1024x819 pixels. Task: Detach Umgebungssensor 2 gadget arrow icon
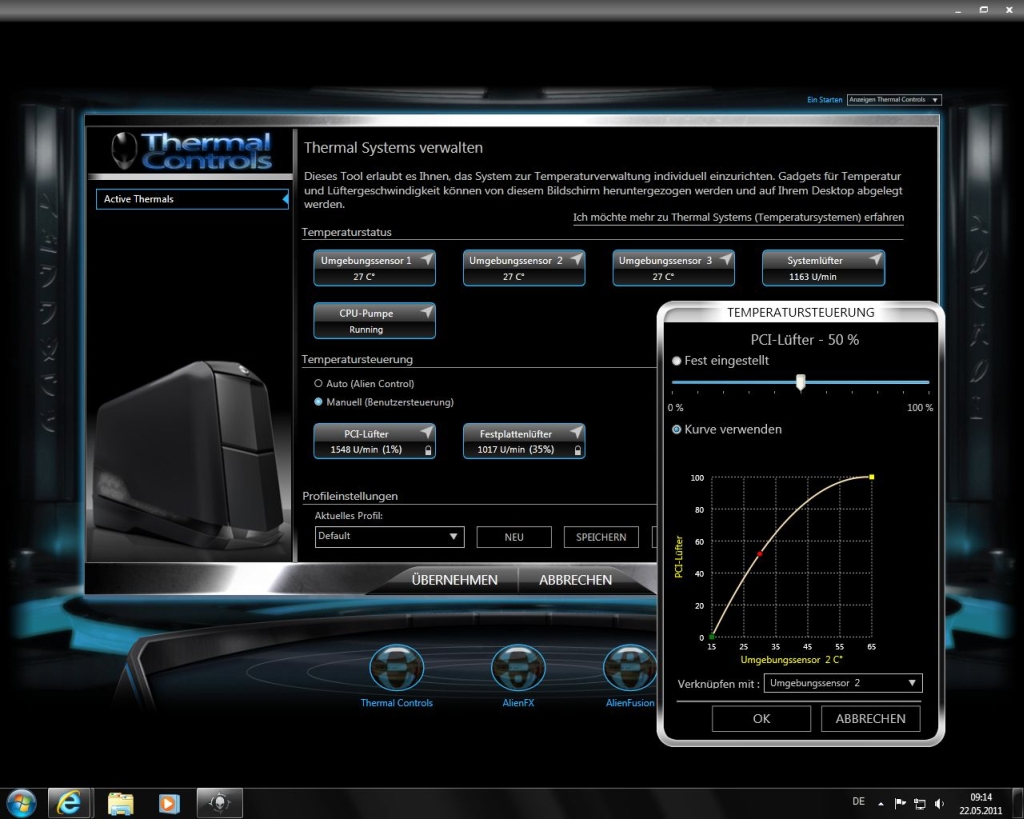click(x=577, y=259)
